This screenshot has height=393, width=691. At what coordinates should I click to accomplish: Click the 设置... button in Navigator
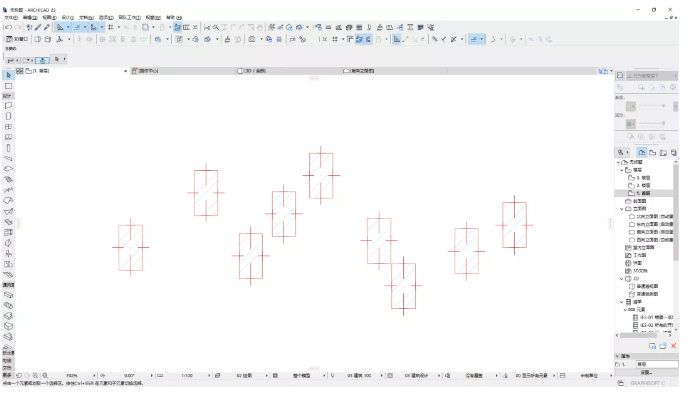tap(646, 372)
